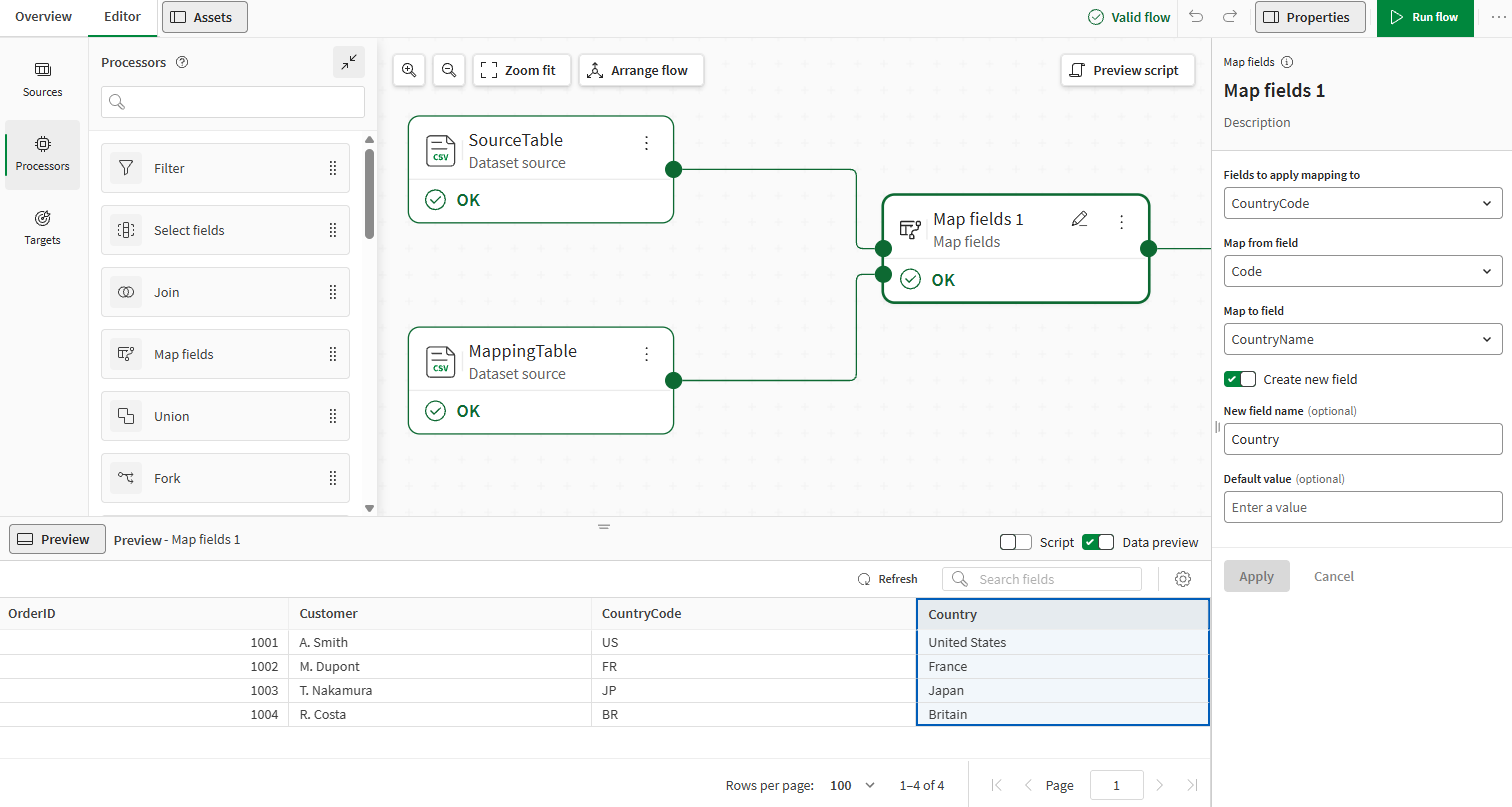Screen dimensions: 1512x807
Task: Open Preview script
Action: click(x=1127, y=70)
